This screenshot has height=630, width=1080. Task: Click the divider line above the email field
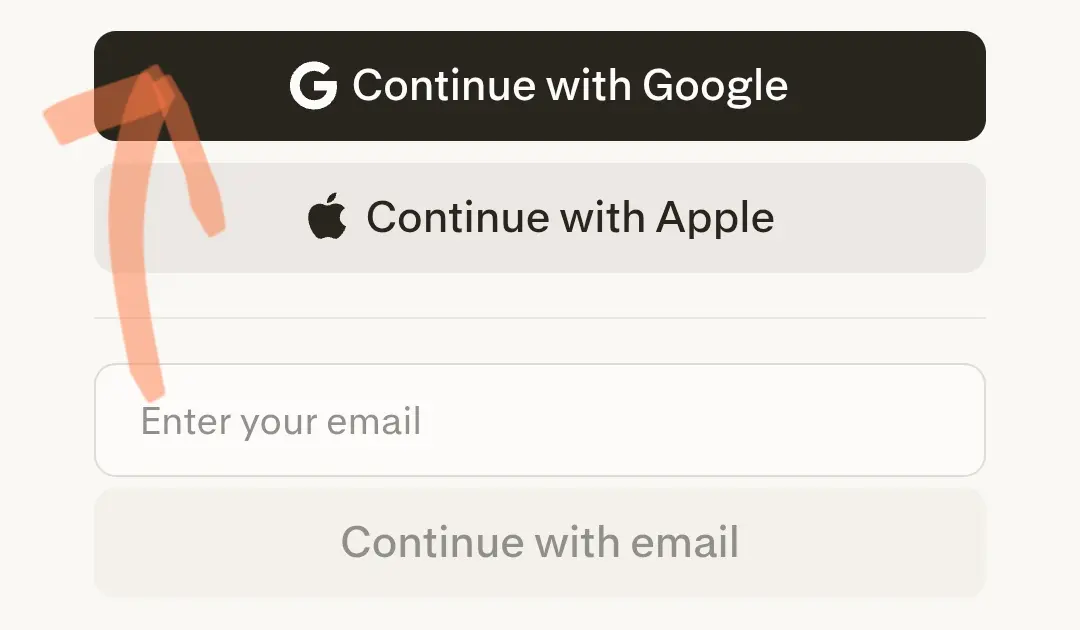[x=540, y=318]
